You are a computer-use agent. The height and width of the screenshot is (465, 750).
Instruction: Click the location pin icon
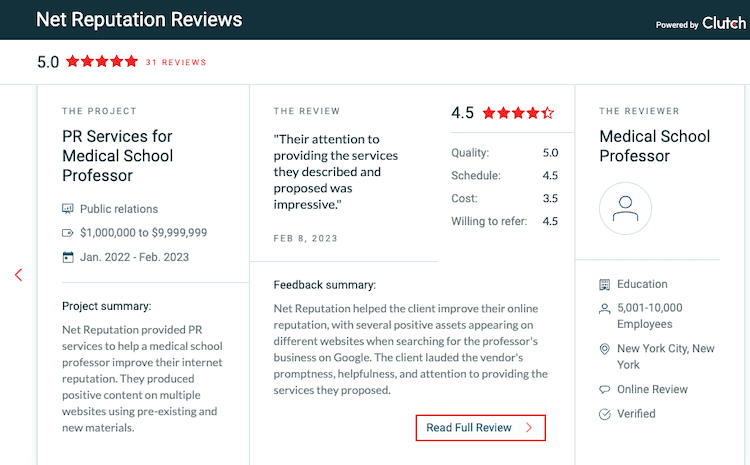click(x=605, y=349)
